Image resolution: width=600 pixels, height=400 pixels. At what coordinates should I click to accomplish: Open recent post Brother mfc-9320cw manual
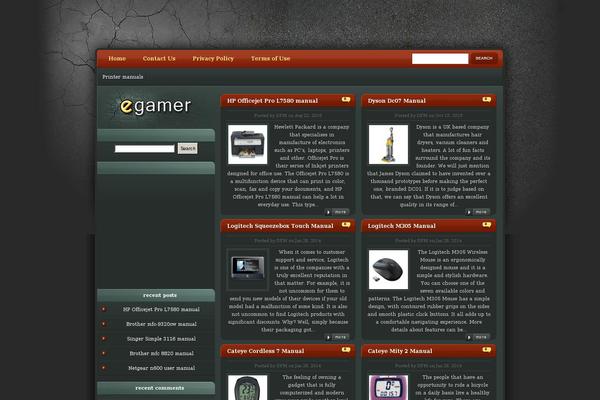click(x=161, y=324)
